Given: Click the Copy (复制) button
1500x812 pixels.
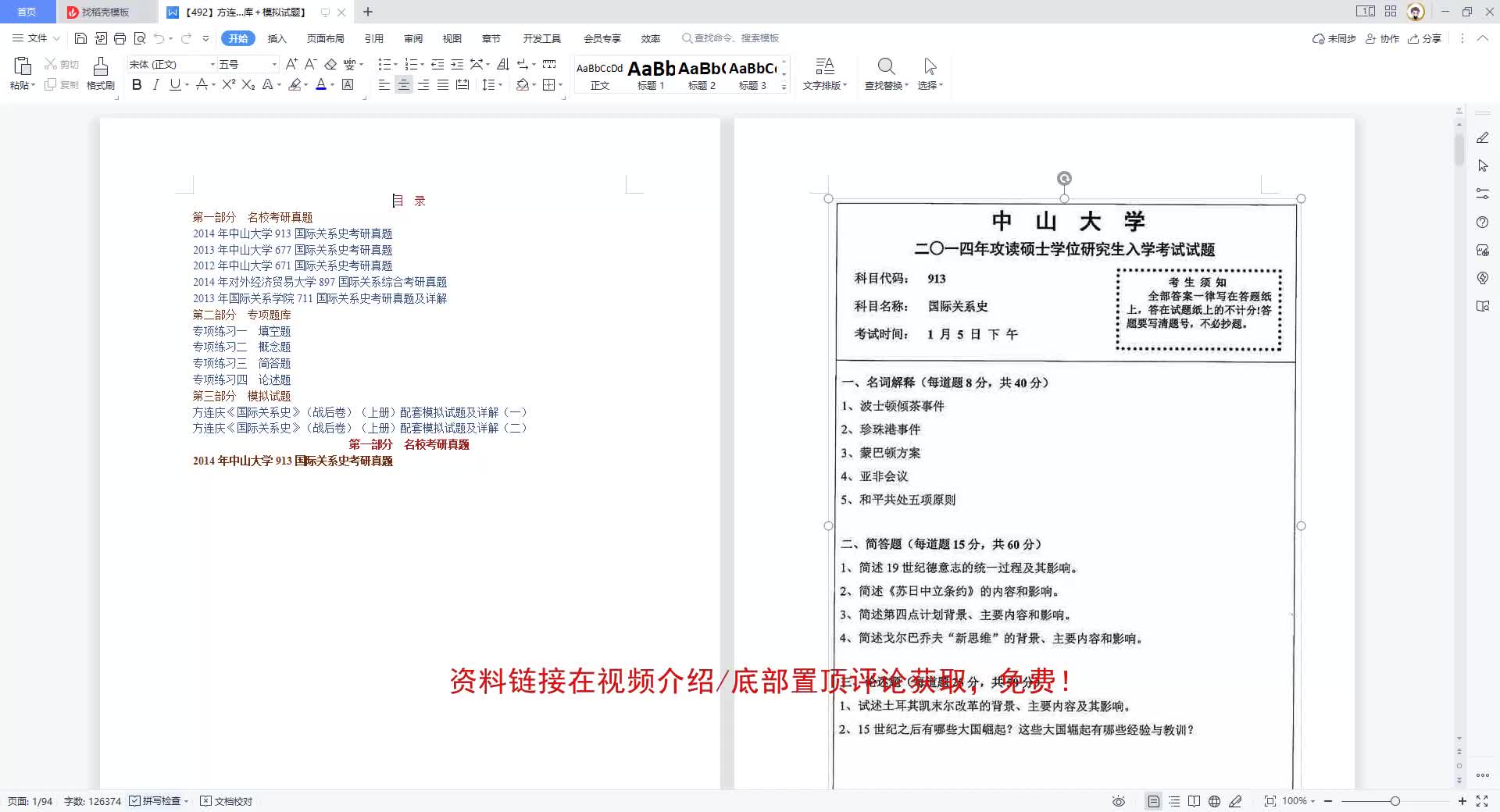Looking at the screenshot, I should [x=61, y=84].
